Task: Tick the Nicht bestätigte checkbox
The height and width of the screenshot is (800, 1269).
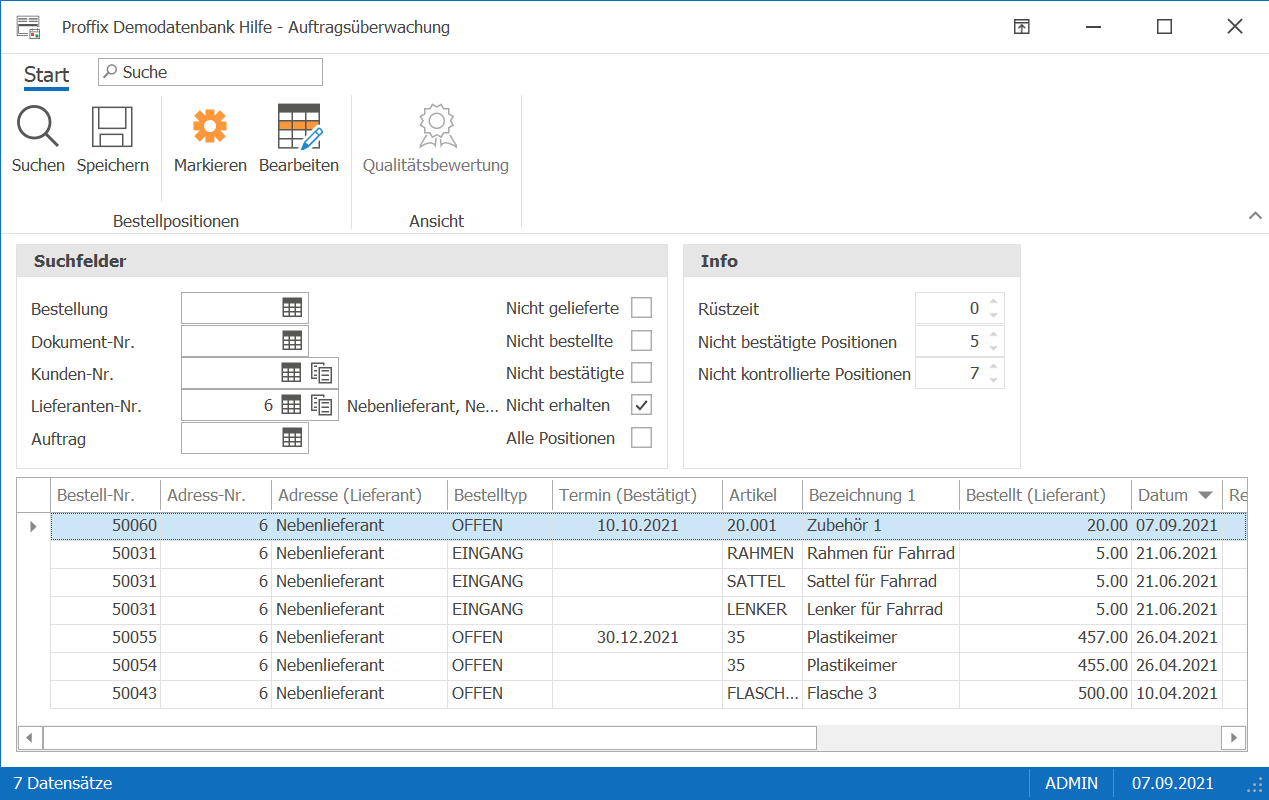Action: pyautogui.click(x=641, y=373)
